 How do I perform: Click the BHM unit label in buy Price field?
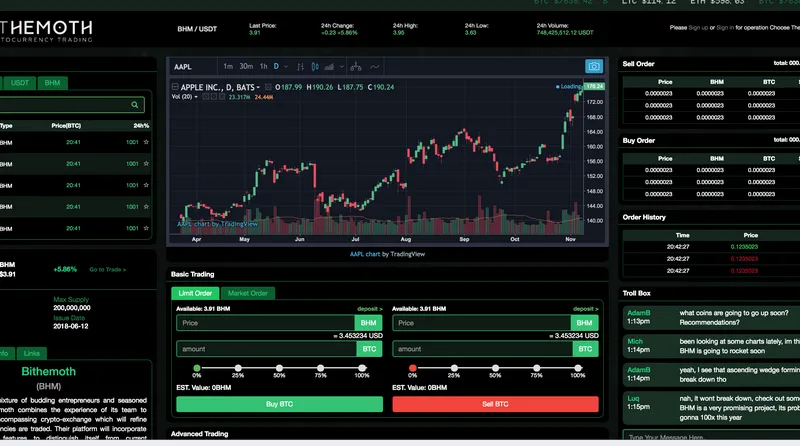coord(368,323)
